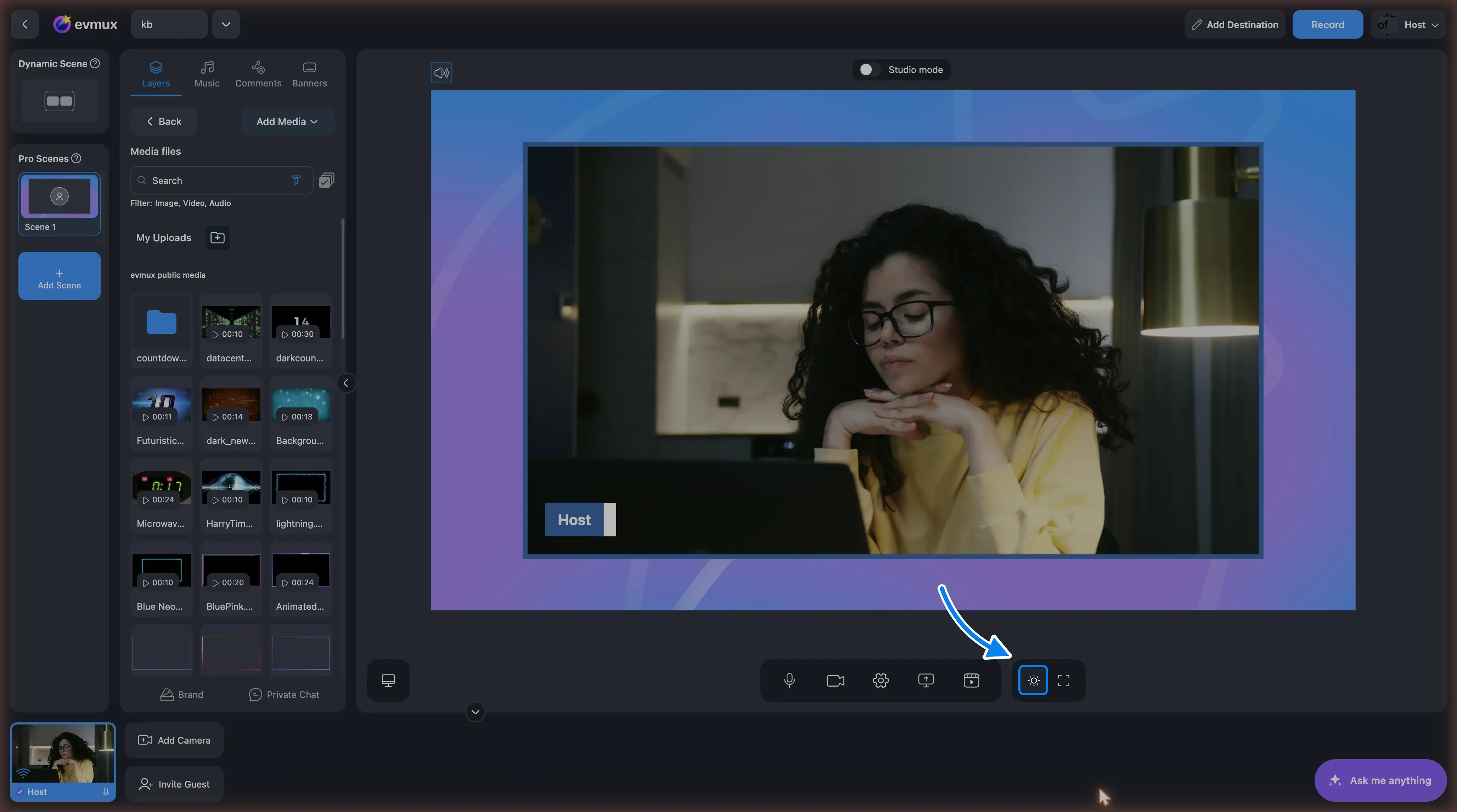Click Add Camera button
Screen dimensions: 1457x812
[174, 740]
